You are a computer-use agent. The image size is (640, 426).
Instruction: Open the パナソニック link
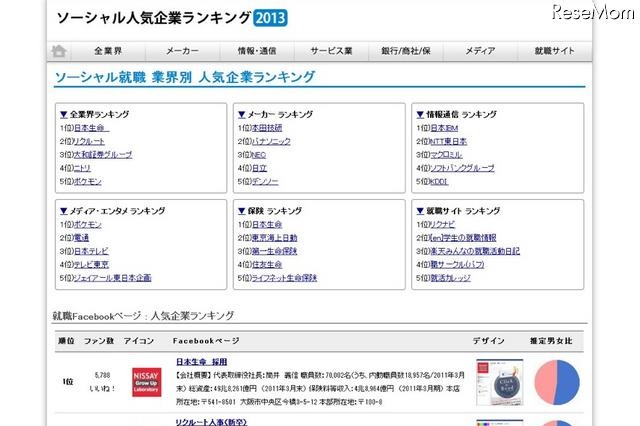click(271, 142)
